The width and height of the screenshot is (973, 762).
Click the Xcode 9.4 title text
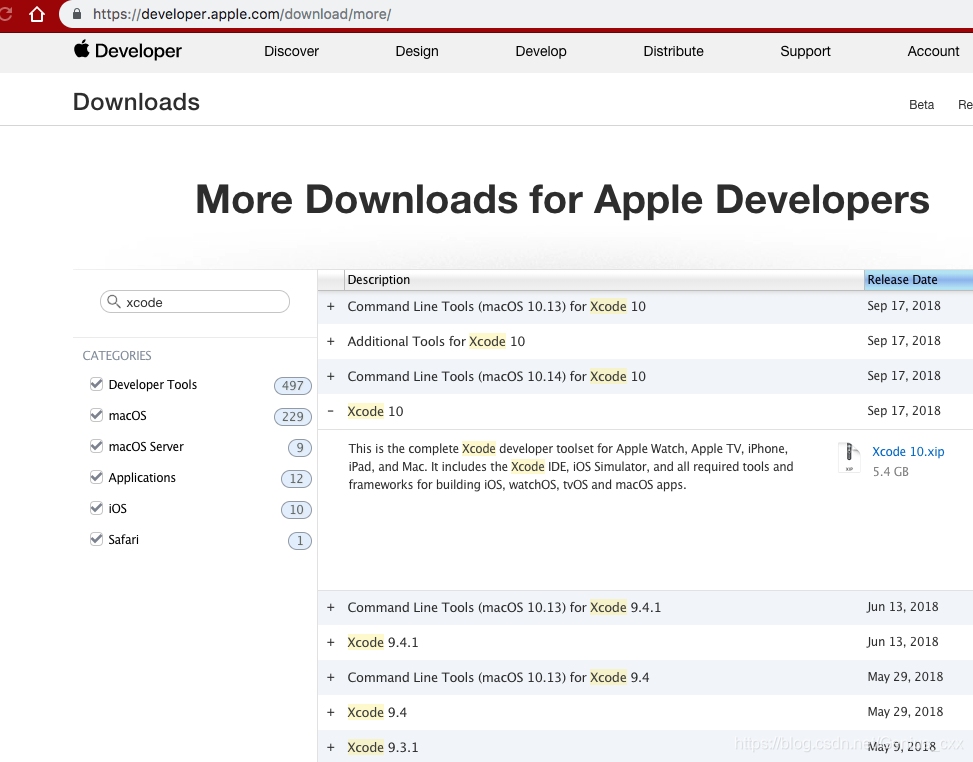tap(377, 712)
